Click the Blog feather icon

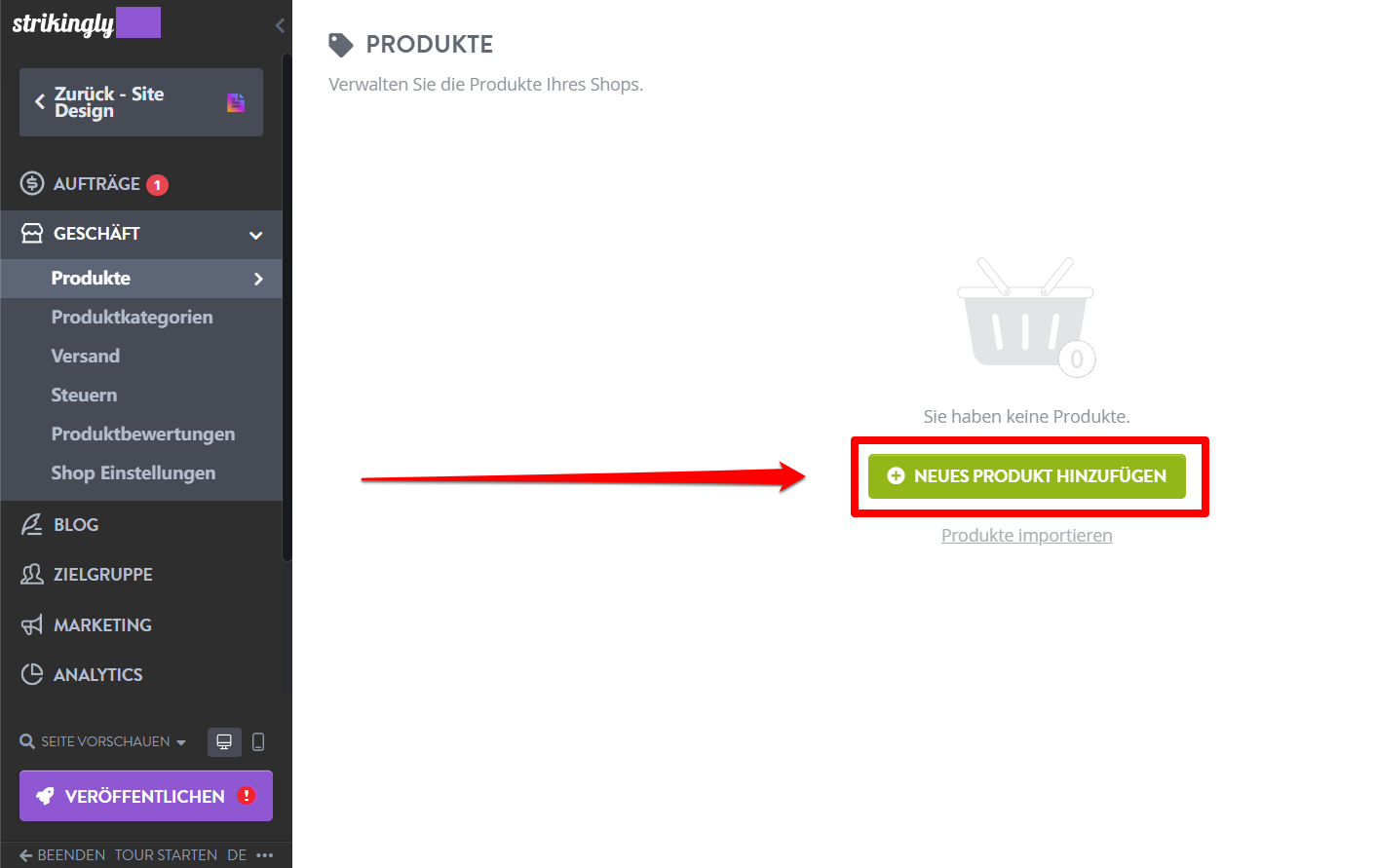tap(32, 524)
